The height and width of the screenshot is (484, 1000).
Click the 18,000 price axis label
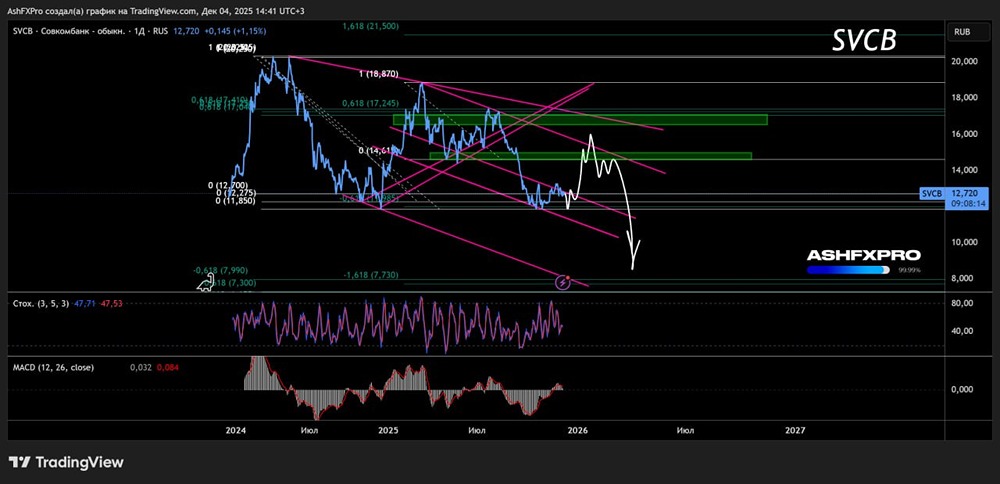[x=963, y=98]
